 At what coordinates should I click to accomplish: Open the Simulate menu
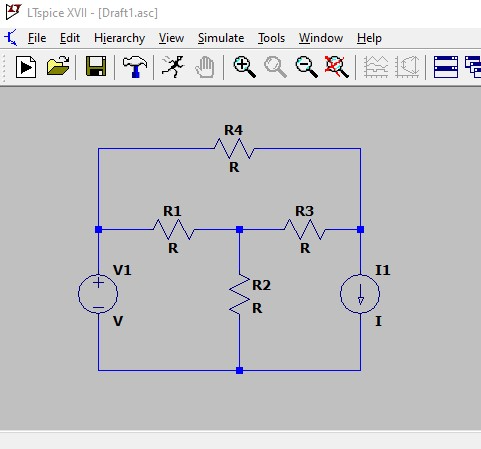coord(221,38)
